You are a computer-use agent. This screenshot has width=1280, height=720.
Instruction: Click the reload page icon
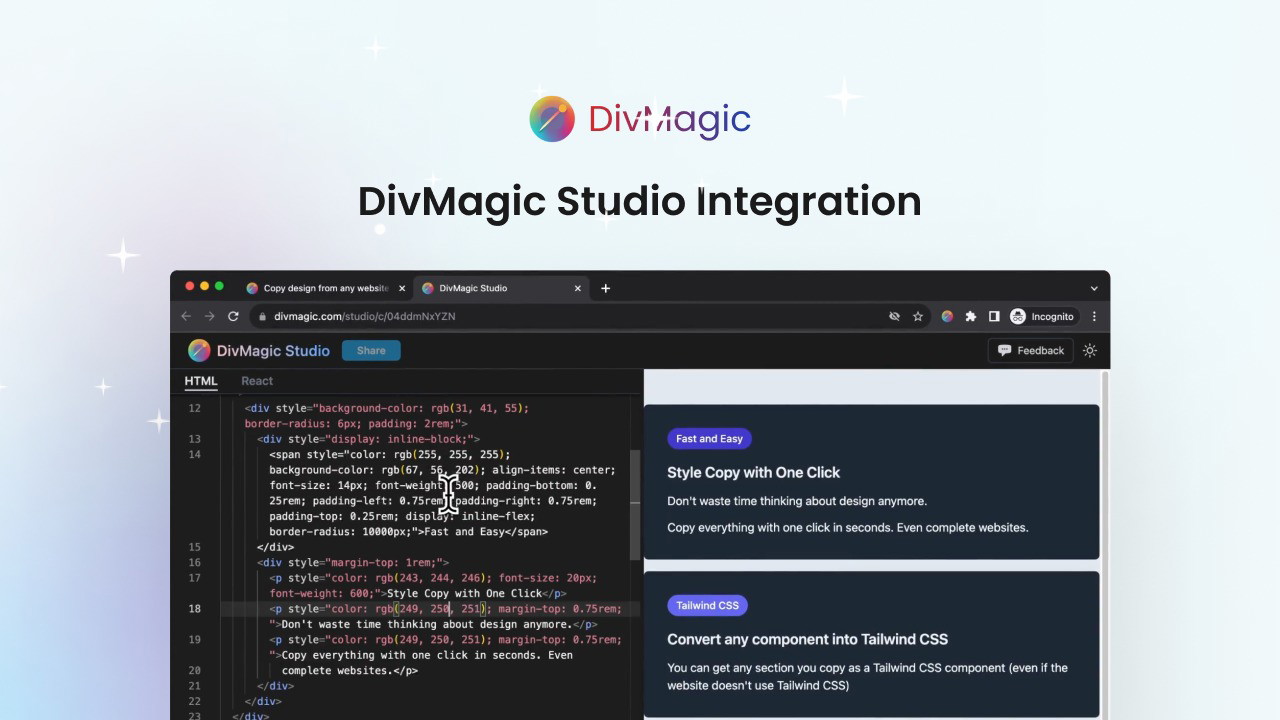(233, 316)
